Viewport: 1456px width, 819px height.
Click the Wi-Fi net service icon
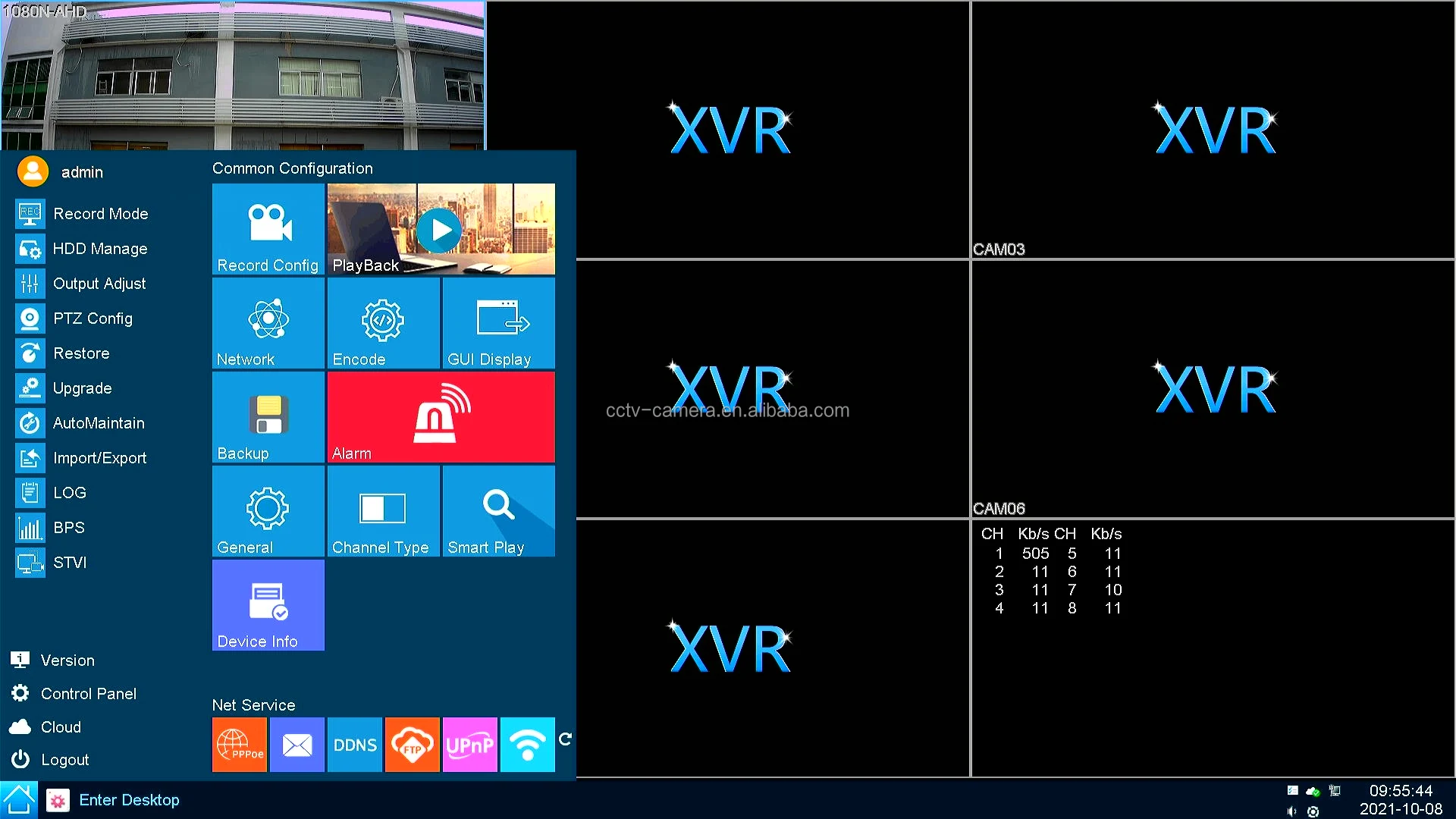(x=528, y=745)
